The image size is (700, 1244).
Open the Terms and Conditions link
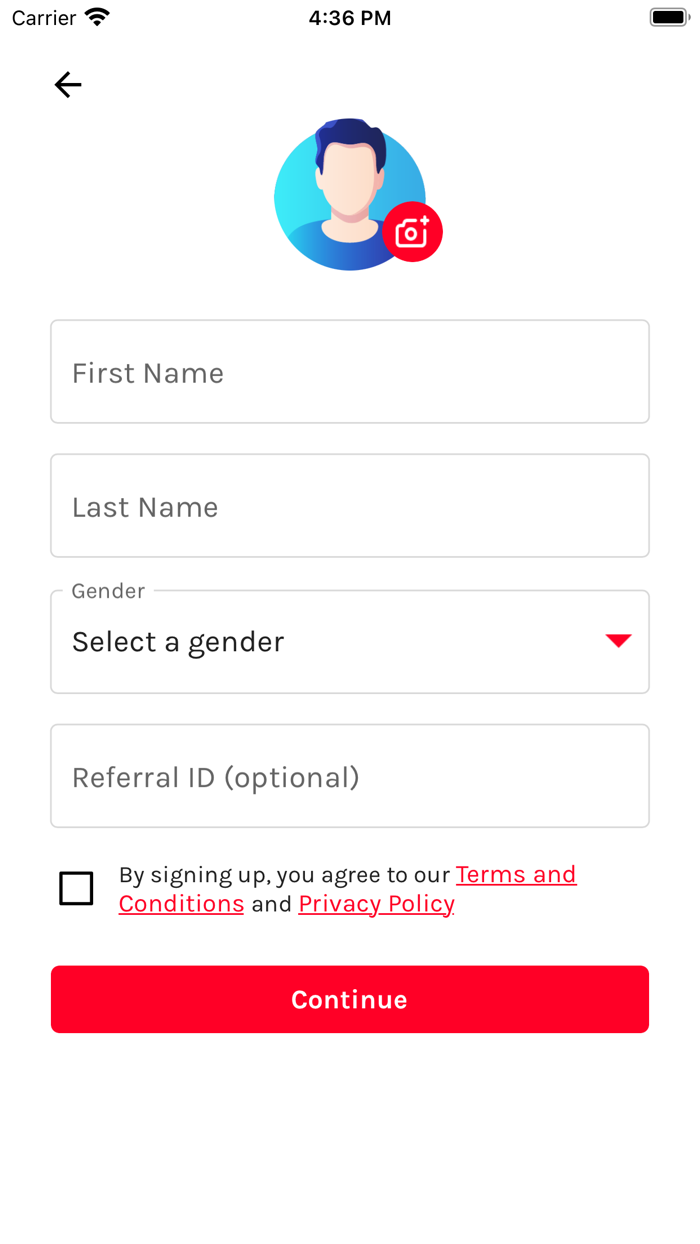tap(516, 874)
